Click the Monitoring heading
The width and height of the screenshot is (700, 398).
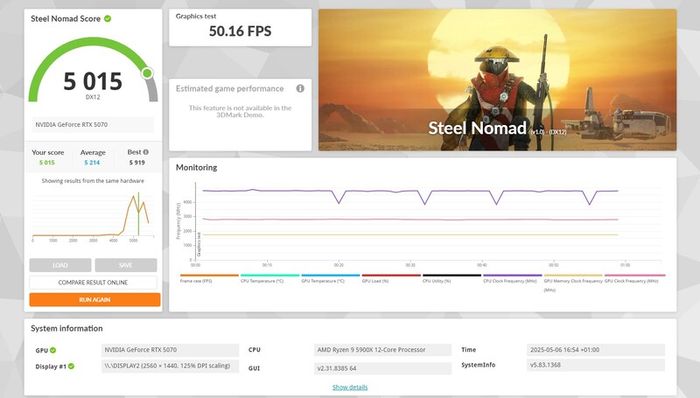[x=196, y=168]
